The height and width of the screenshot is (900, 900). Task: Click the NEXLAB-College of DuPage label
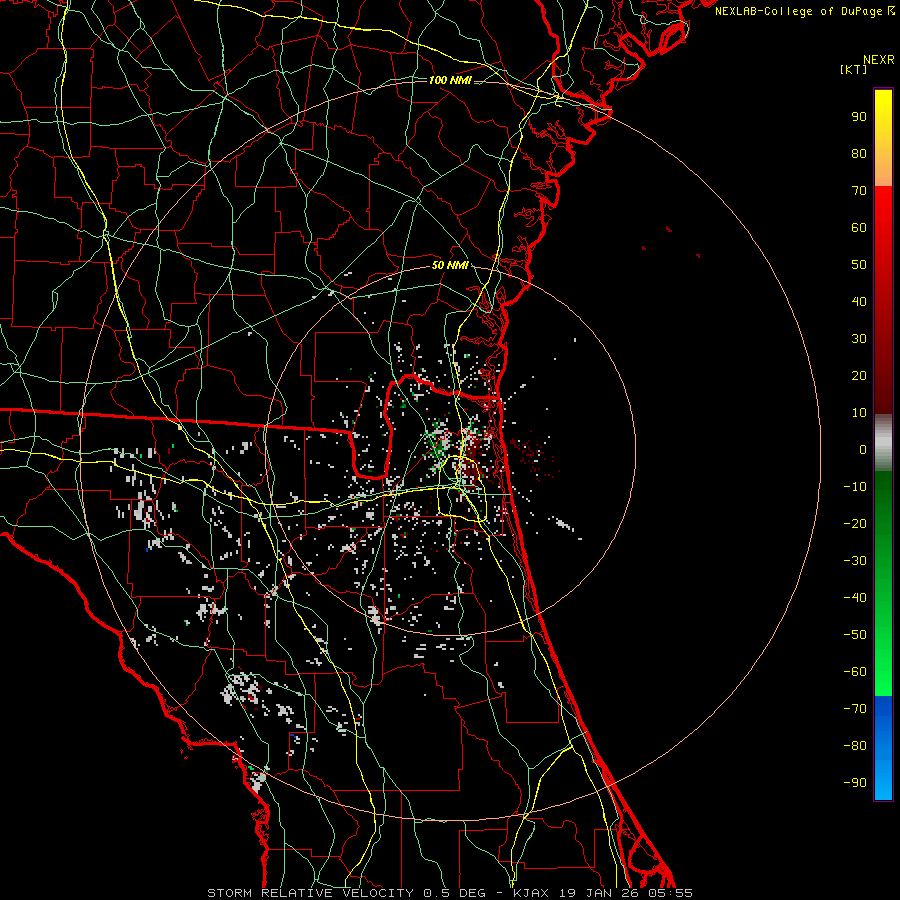point(805,11)
